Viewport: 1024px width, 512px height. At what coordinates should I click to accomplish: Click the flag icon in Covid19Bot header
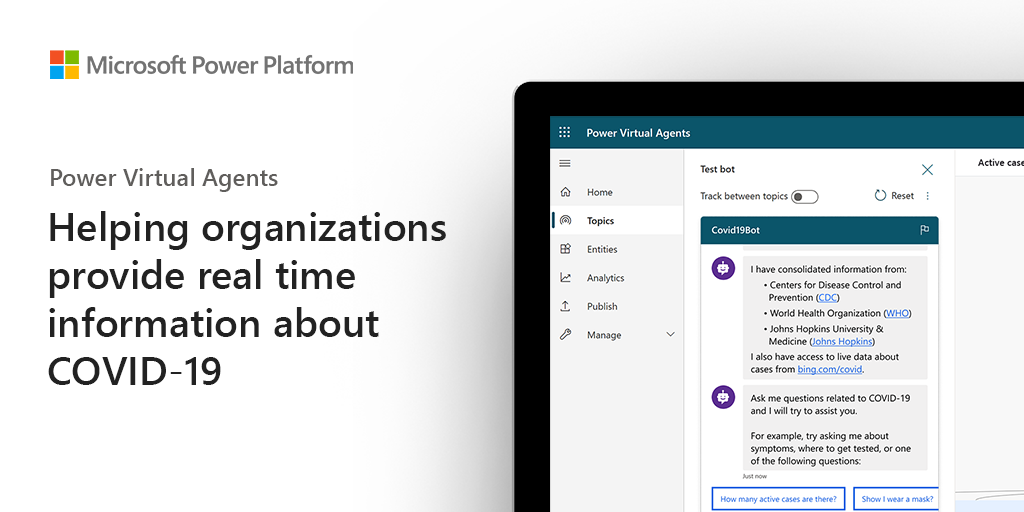924,230
